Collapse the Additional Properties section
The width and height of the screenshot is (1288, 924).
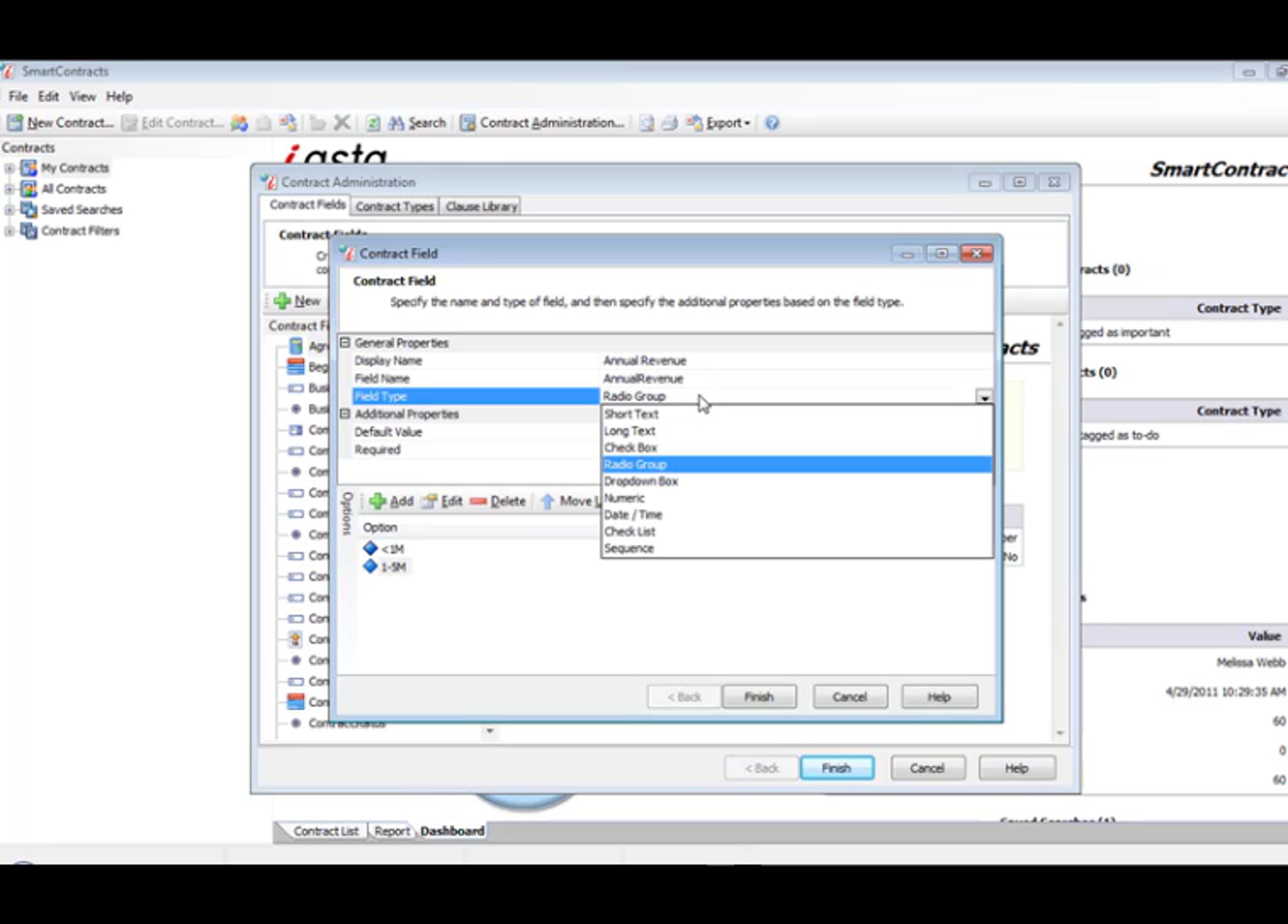345,414
